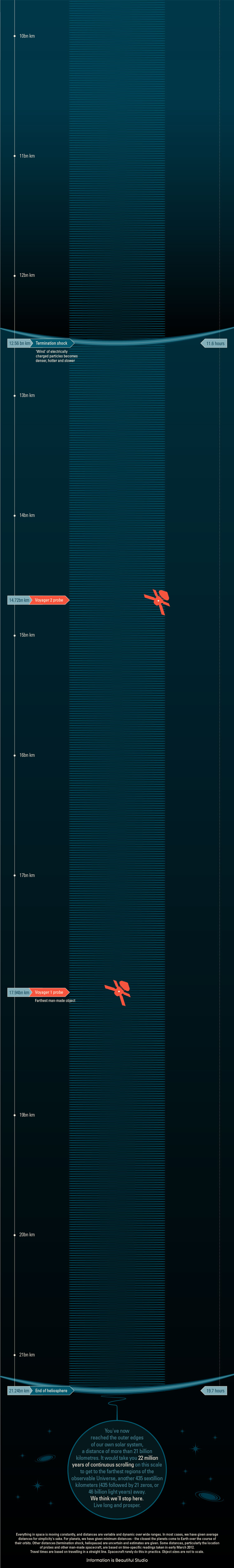The width and height of the screenshot is (234, 1568).
Task: Click the End of heliosphere label
Action: click(52, 1390)
